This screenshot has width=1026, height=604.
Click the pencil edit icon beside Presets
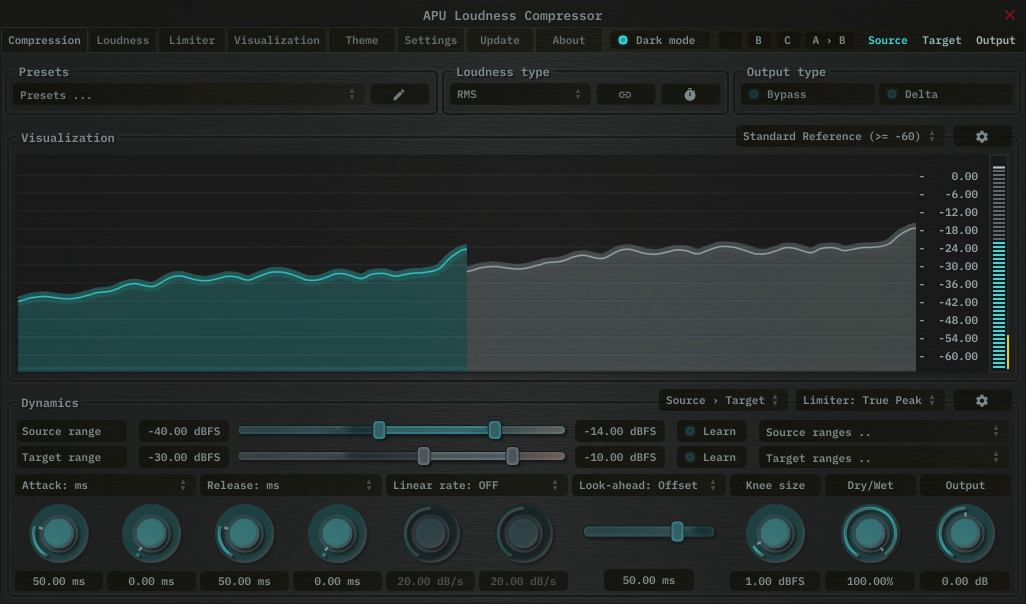(x=399, y=94)
